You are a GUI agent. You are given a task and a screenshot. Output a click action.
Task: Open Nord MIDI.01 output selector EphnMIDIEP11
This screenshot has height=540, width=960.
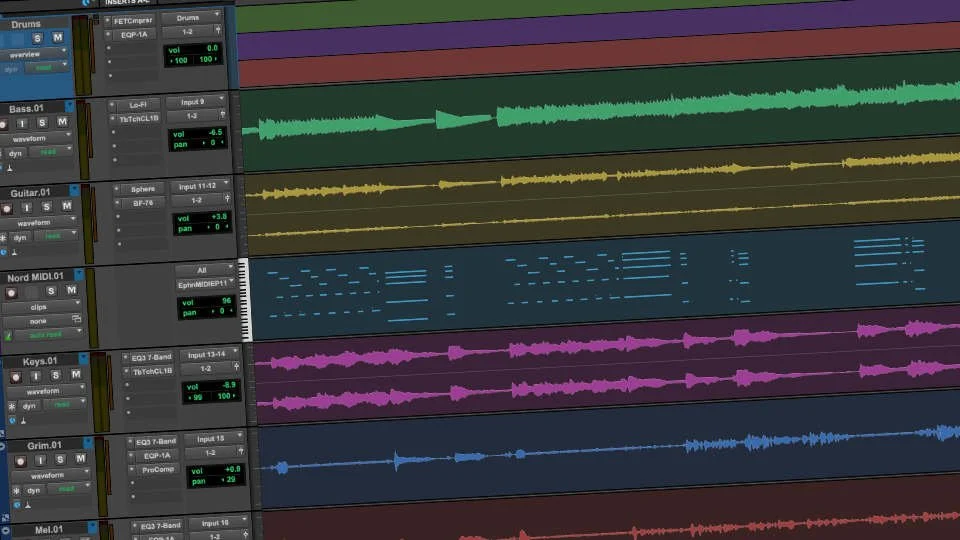tap(206, 285)
